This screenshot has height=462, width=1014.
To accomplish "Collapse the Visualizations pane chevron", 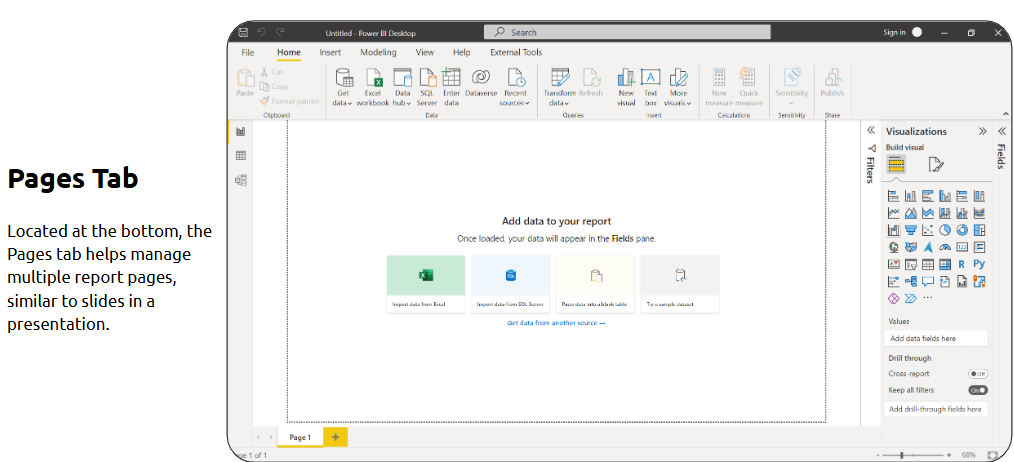I will pyautogui.click(x=982, y=131).
